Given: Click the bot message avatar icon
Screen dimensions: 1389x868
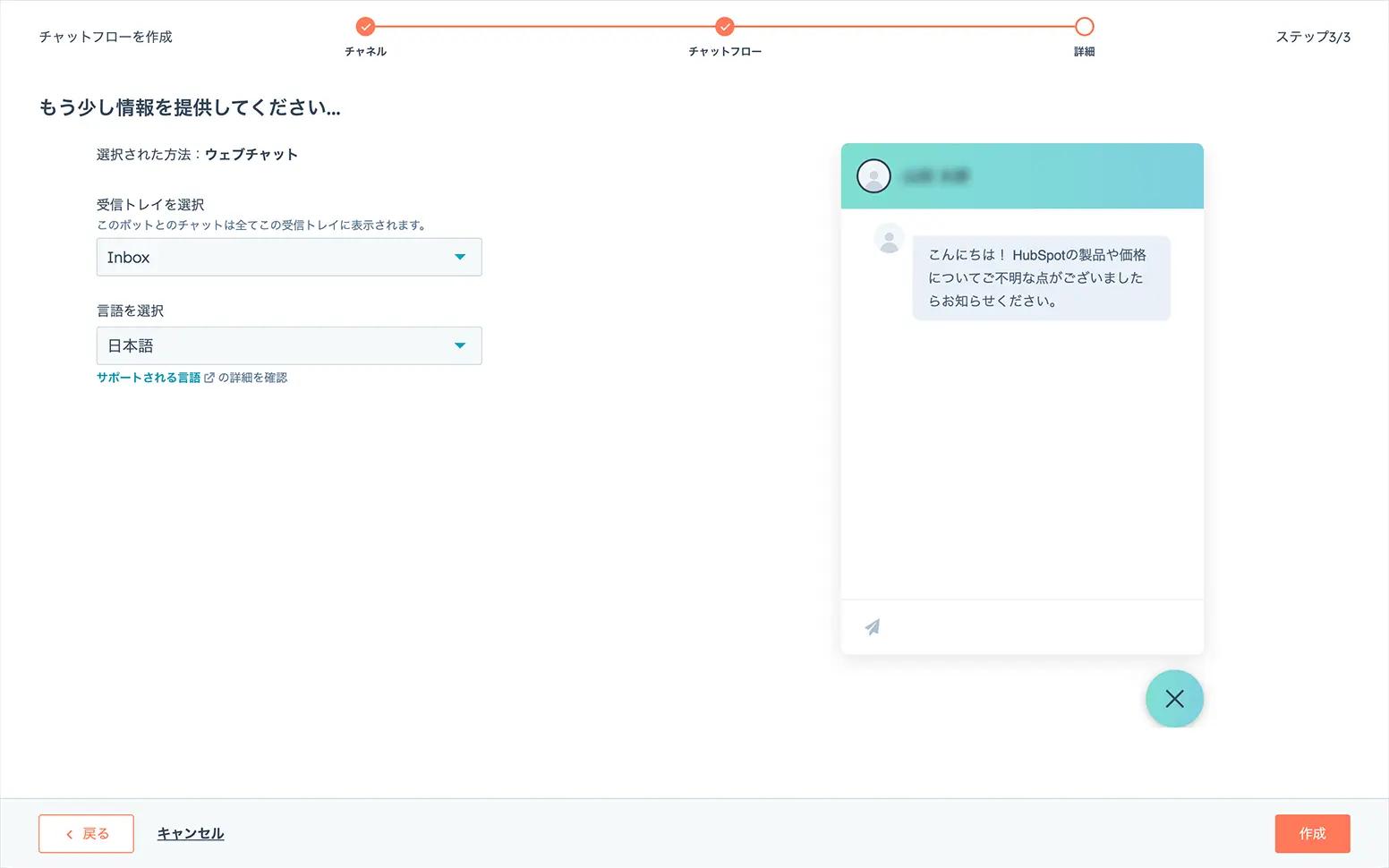Looking at the screenshot, I should (x=889, y=240).
